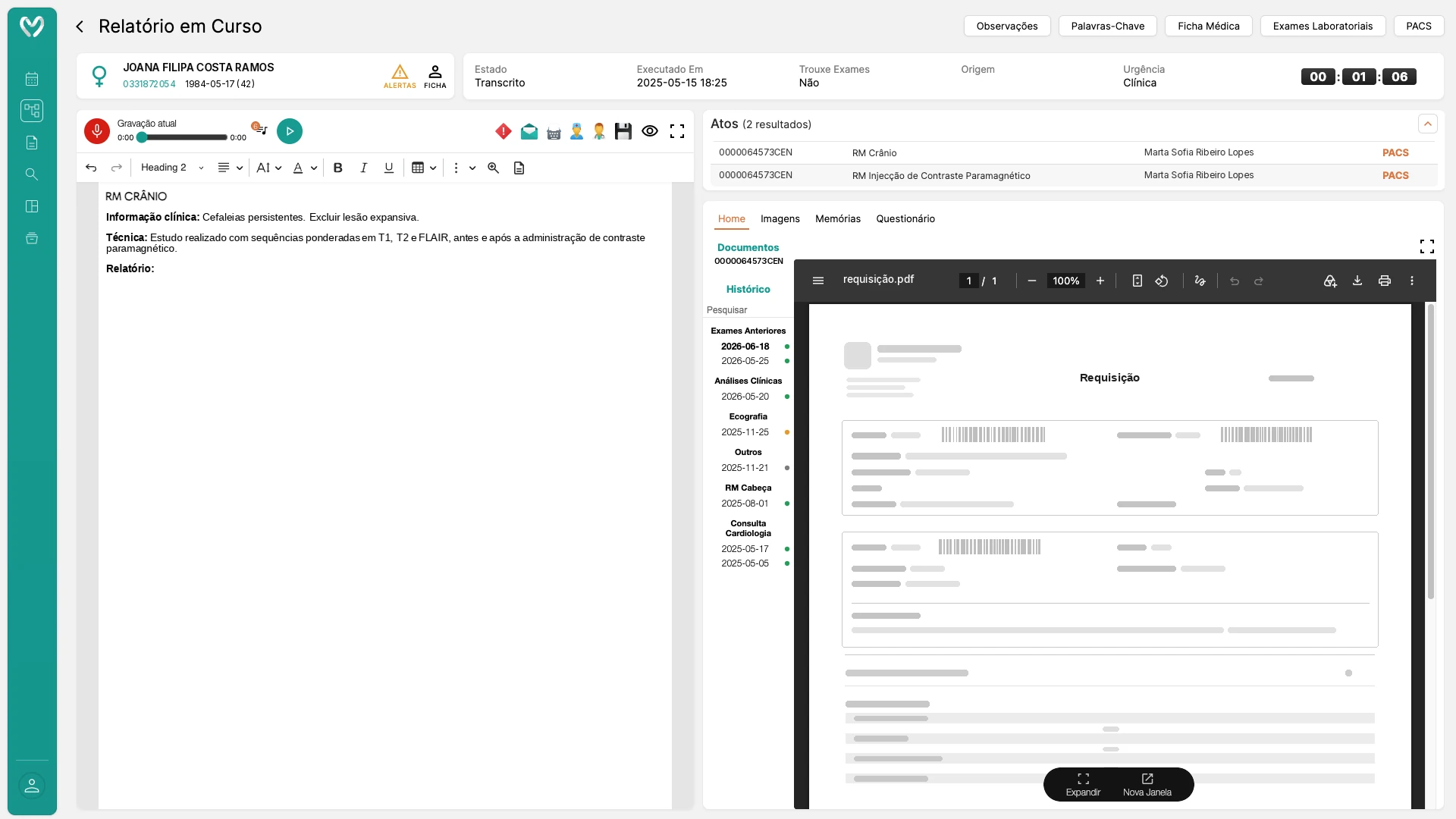Click the PDF viewer vertical scrollbar
The width and height of the screenshot is (1456, 819).
tap(1431, 451)
